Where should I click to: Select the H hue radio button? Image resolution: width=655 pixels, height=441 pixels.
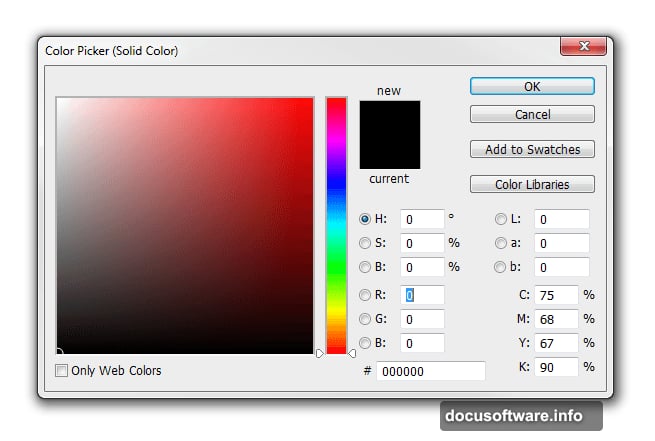[365, 219]
